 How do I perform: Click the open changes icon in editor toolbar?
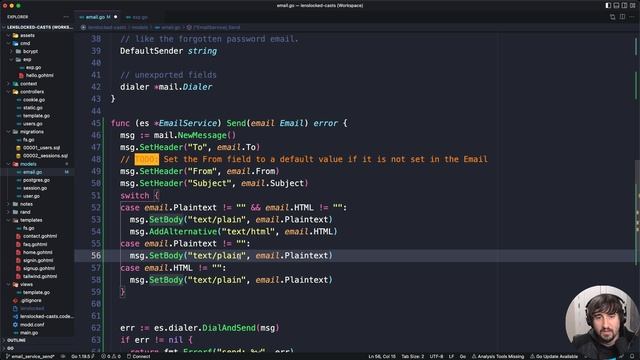613,17
